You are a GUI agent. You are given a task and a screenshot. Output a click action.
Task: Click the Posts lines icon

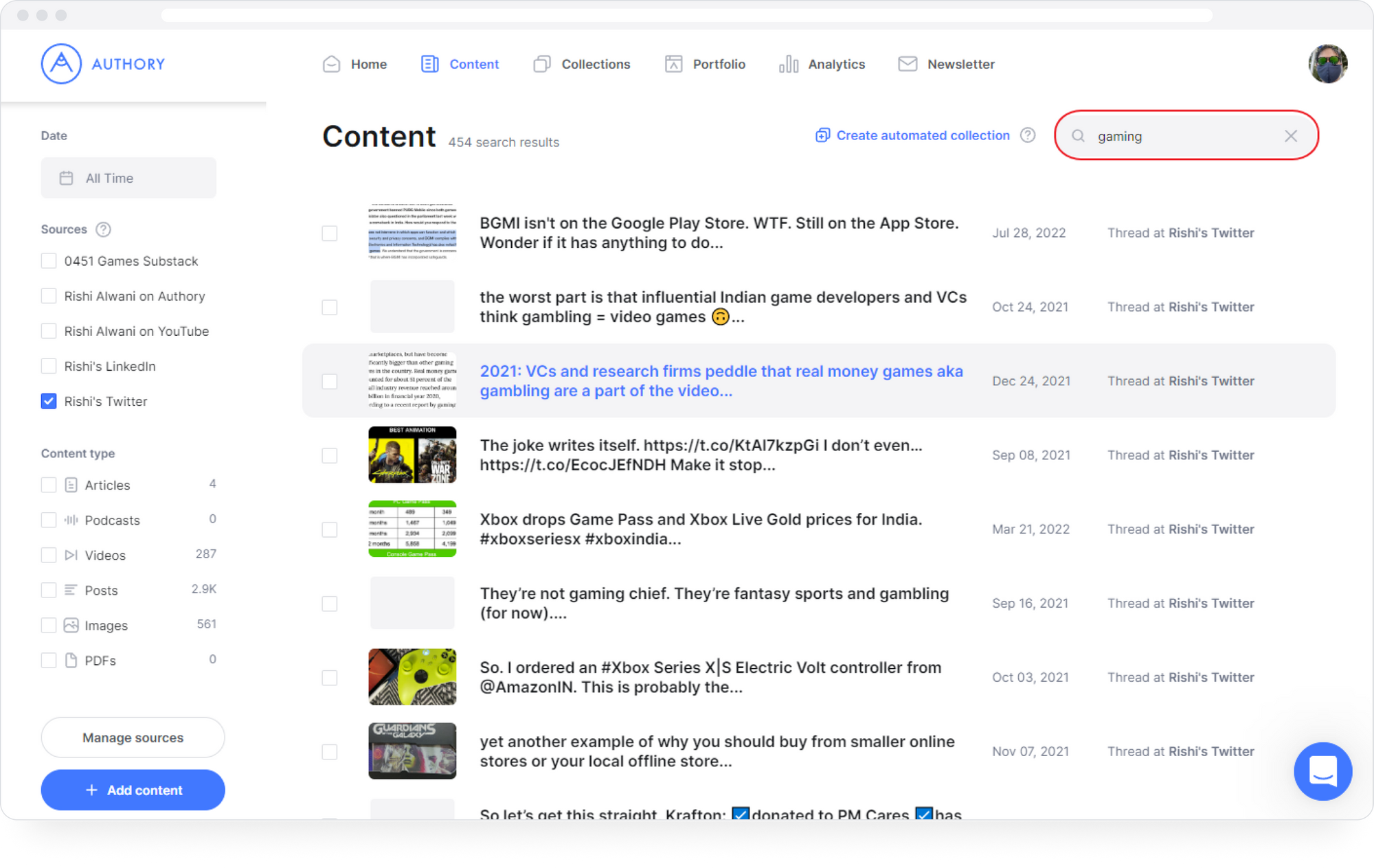(x=71, y=590)
